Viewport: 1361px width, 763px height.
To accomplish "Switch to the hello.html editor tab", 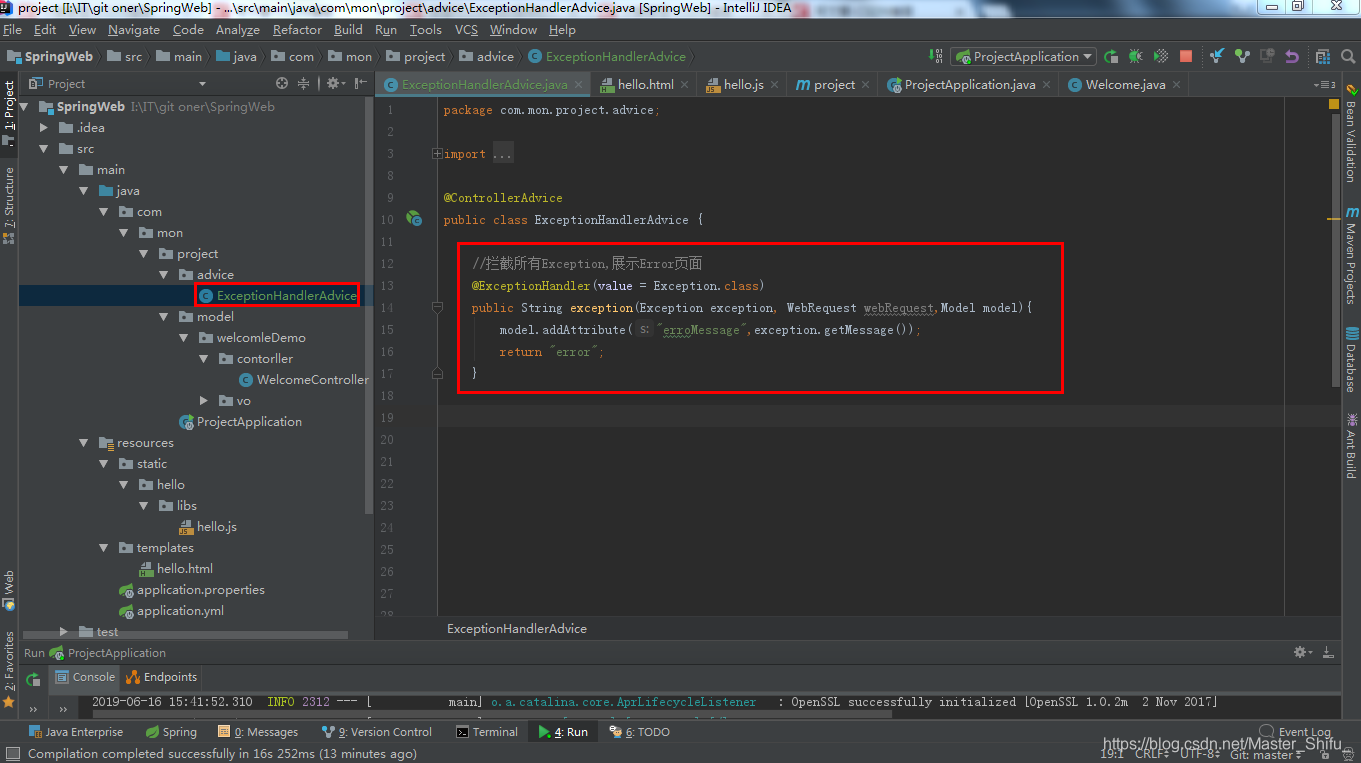I will [645, 85].
